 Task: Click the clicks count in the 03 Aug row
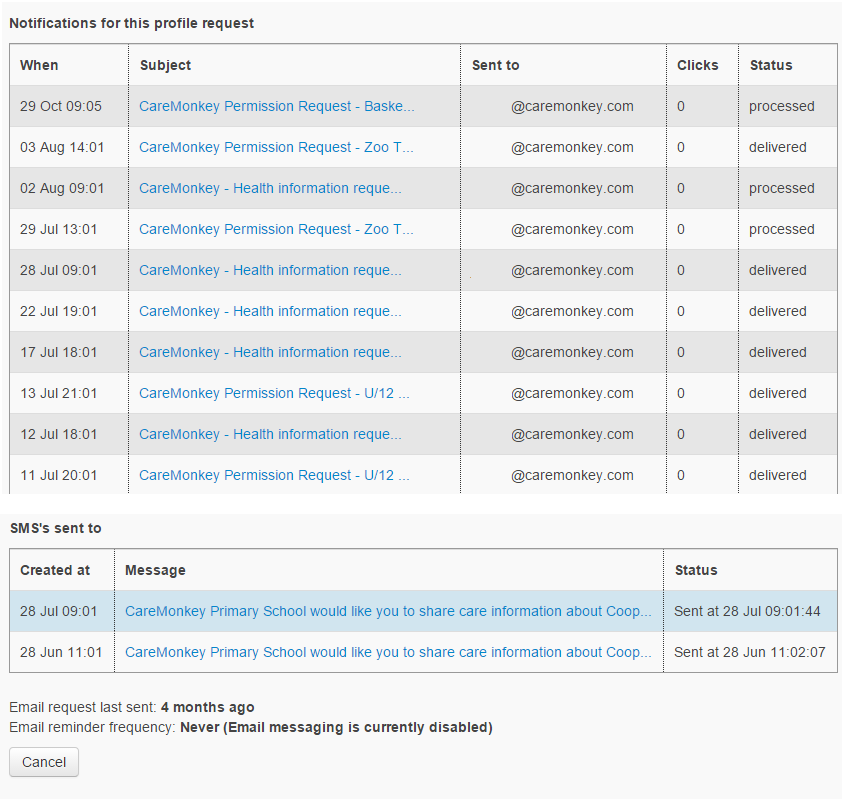tap(680, 147)
